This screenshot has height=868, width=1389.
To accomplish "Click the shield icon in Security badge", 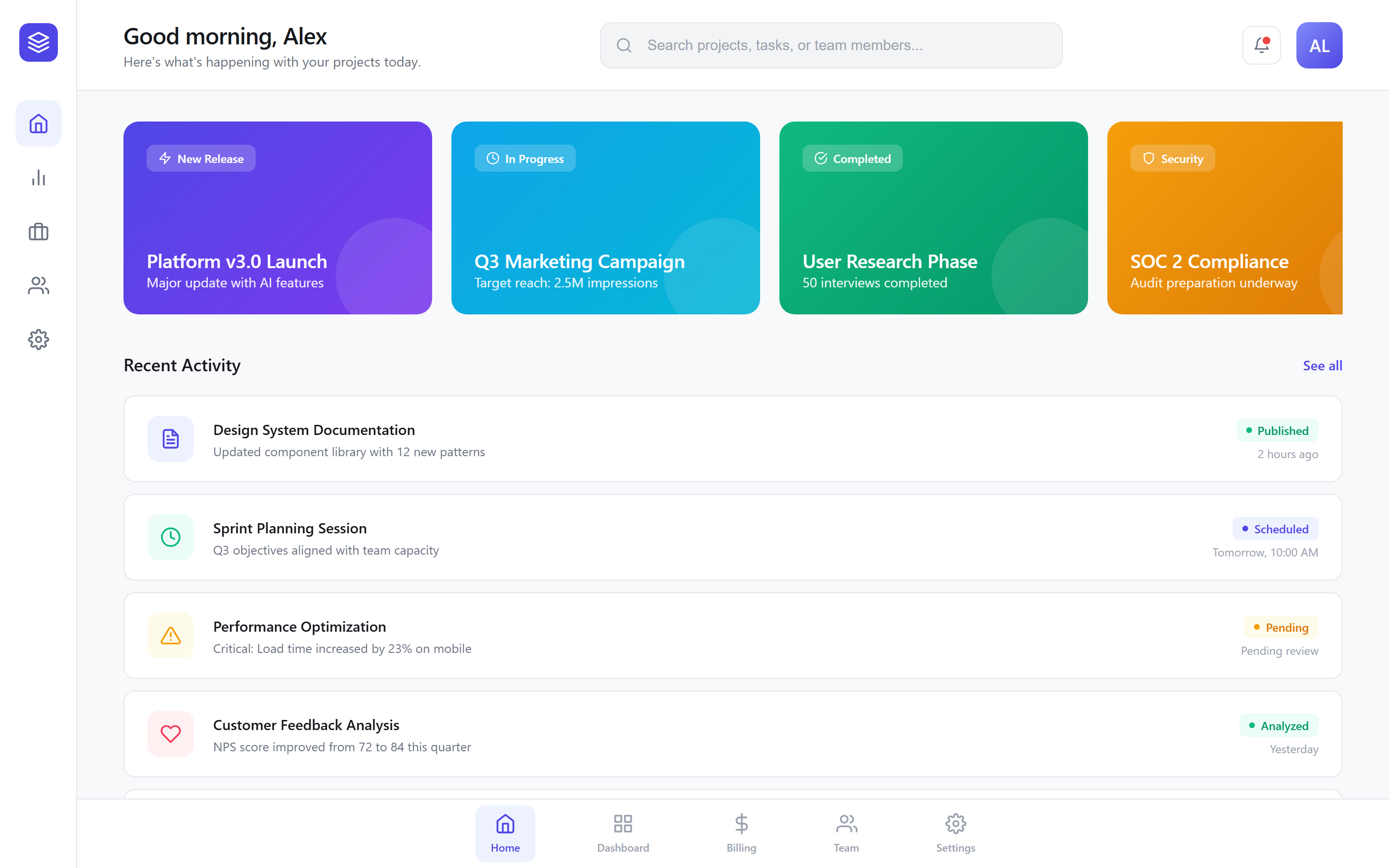I will tap(1148, 159).
